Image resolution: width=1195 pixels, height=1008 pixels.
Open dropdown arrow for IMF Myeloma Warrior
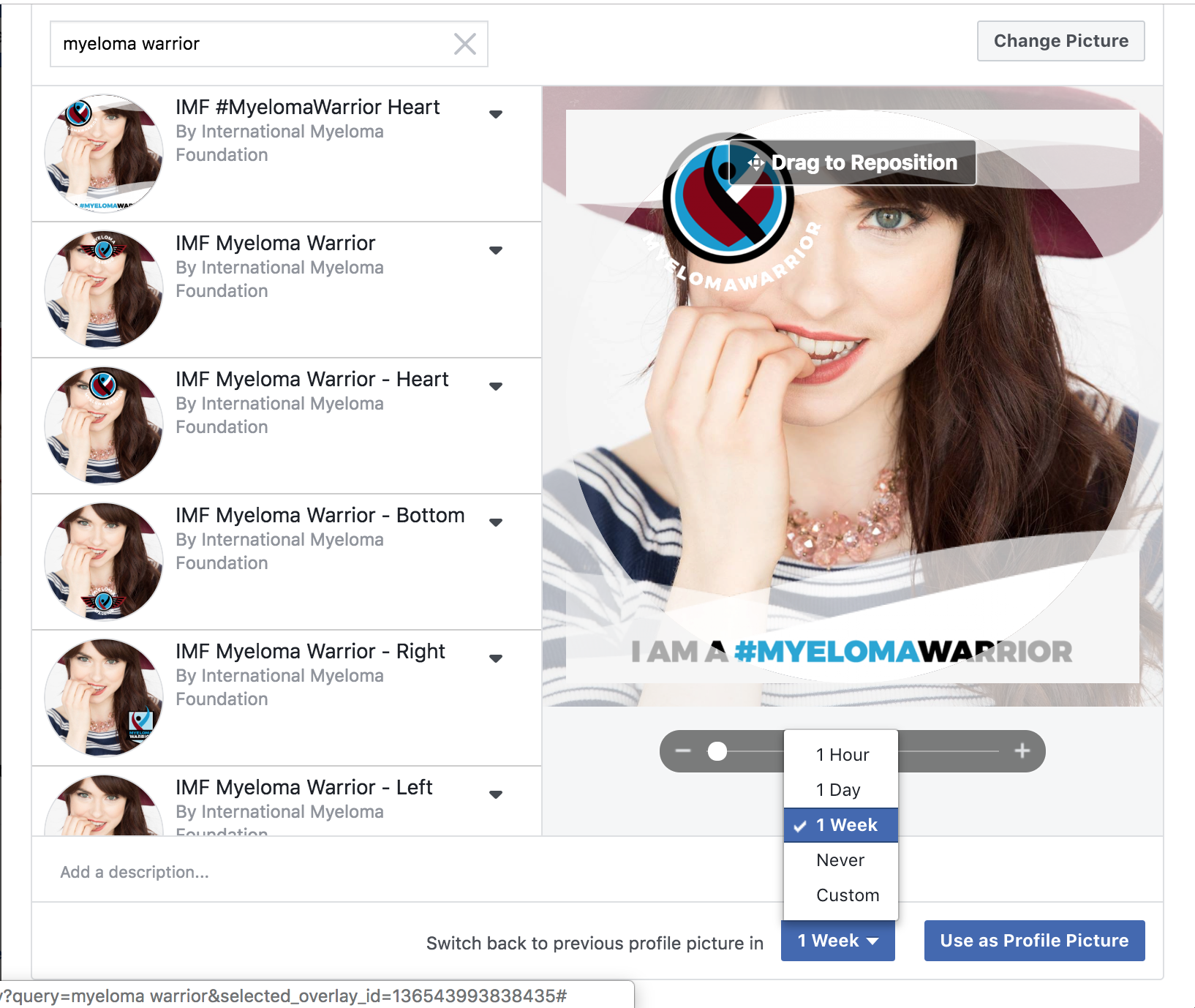click(496, 250)
